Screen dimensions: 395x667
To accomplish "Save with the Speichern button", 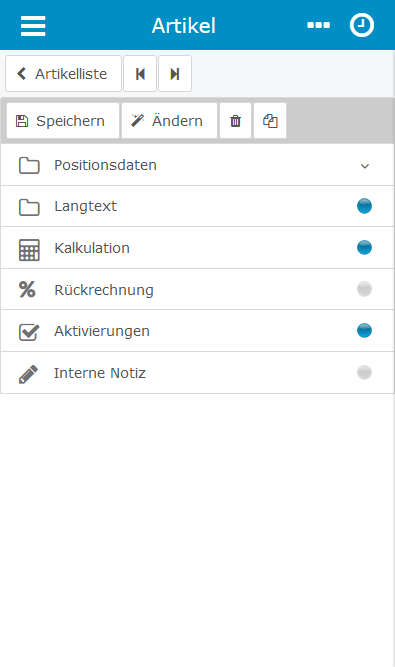I will 63,121.
